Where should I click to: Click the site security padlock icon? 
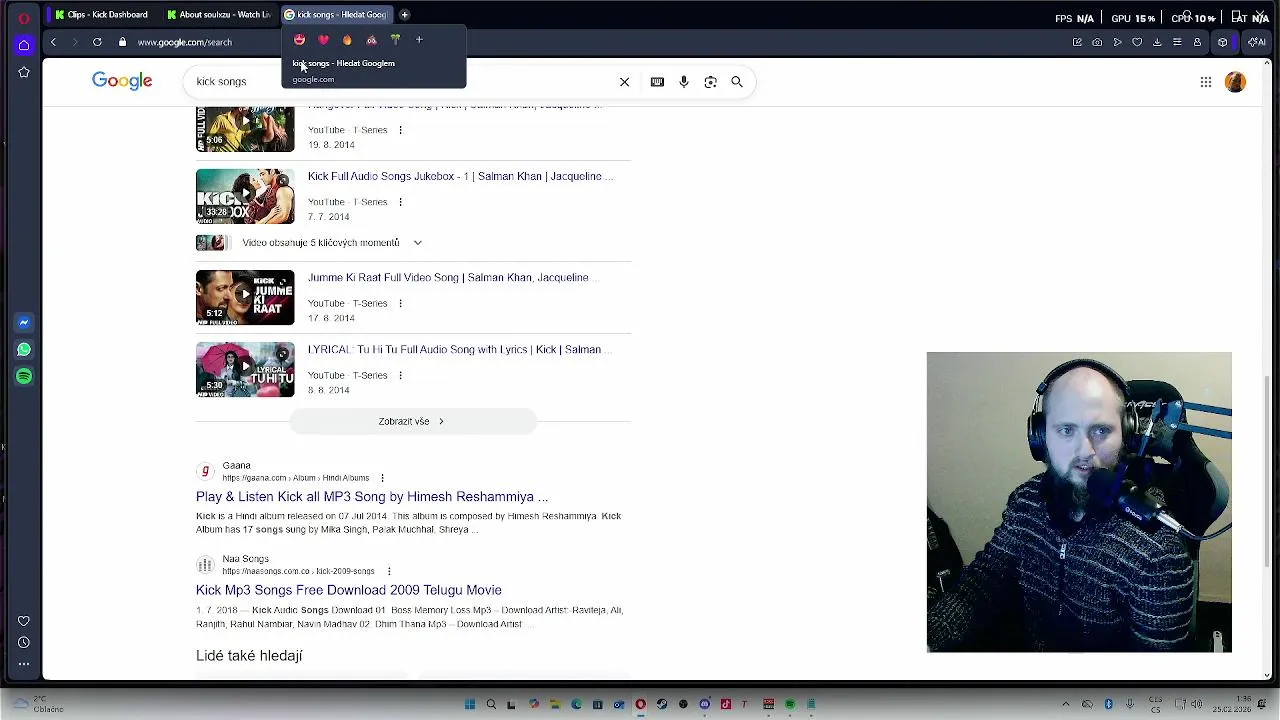[x=123, y=42]
